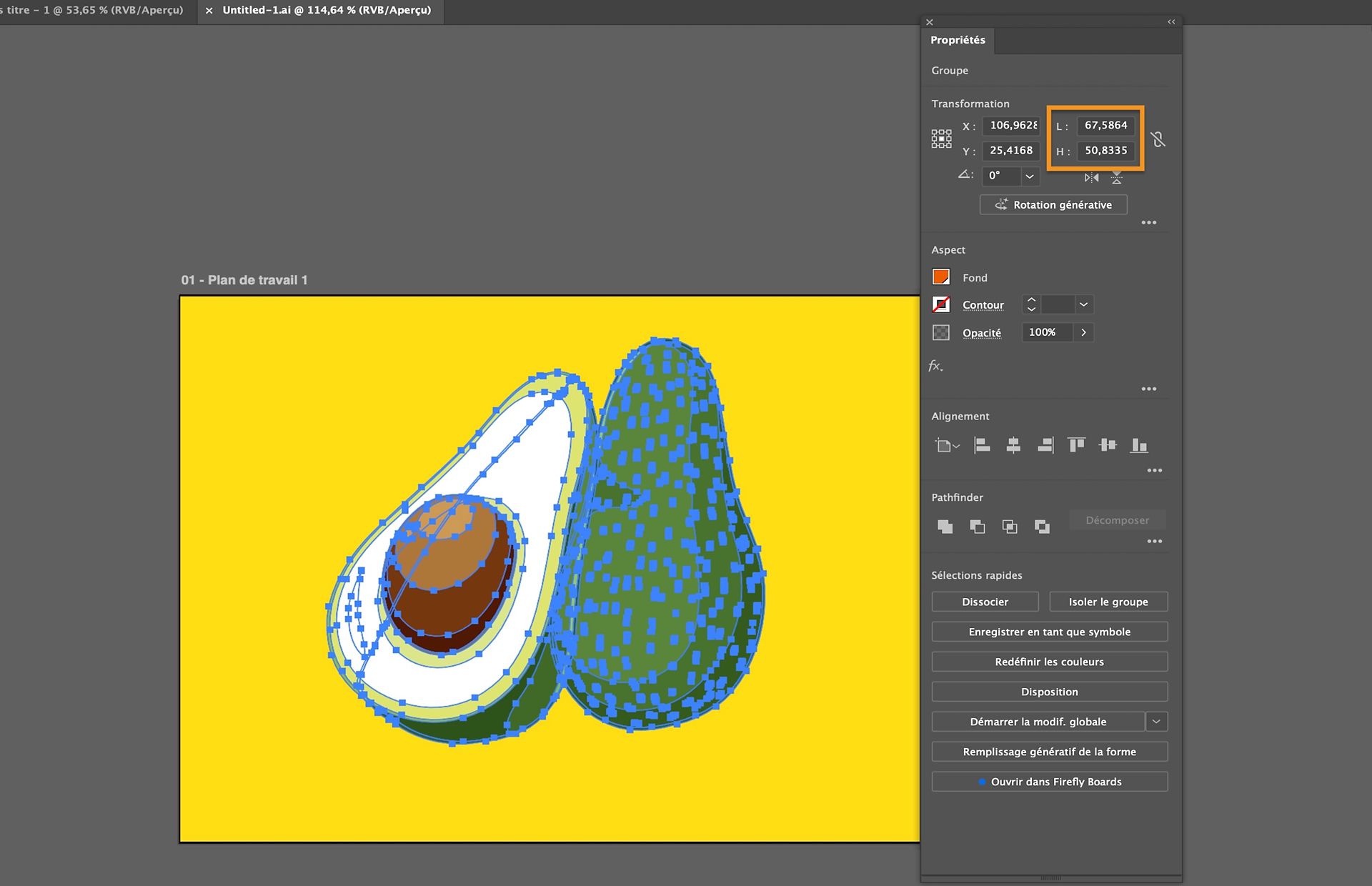Click the rotation angle field
Image resolution: width=1372 pixels, height=886 pixels.
coord(1002,176)
